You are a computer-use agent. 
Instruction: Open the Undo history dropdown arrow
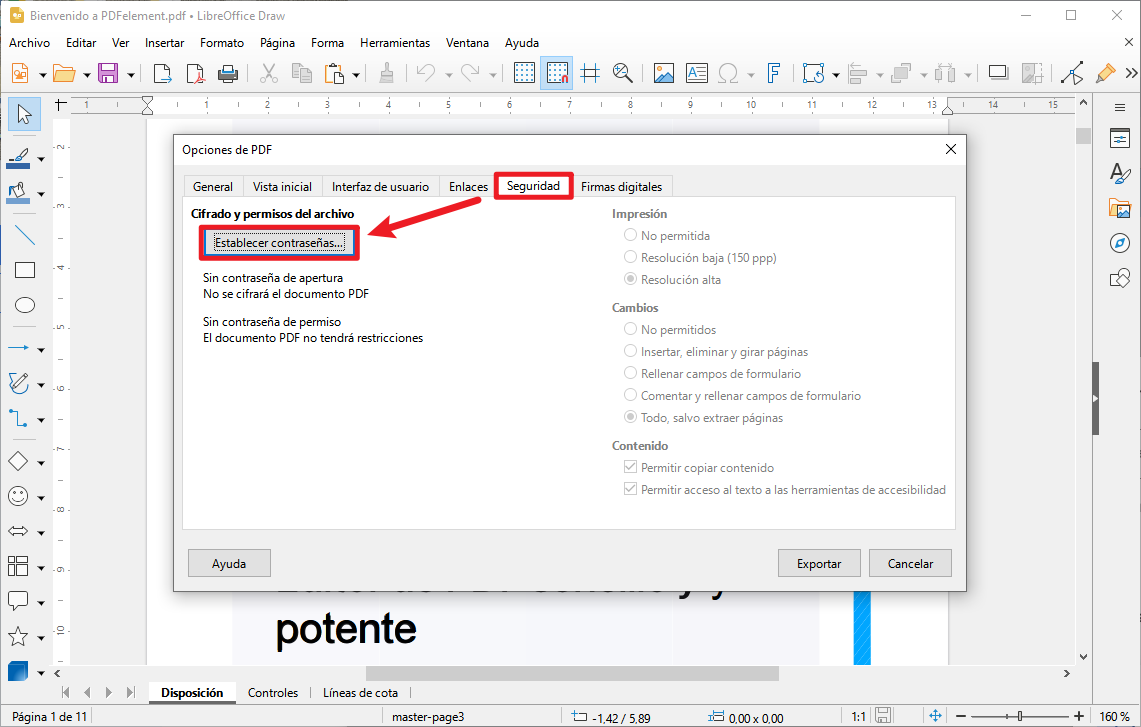[x=448, y=74]
